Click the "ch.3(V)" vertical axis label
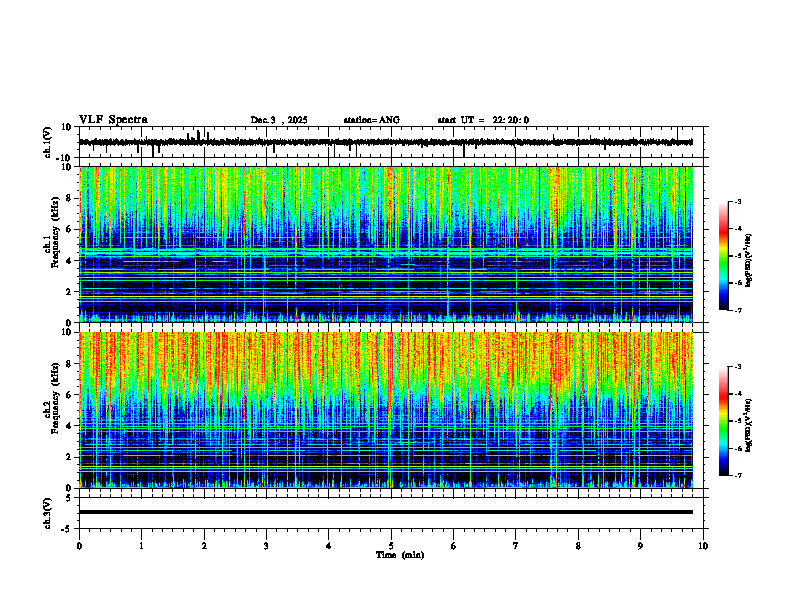The height and width of the screenshot is (612, 792). pos(48,513)
